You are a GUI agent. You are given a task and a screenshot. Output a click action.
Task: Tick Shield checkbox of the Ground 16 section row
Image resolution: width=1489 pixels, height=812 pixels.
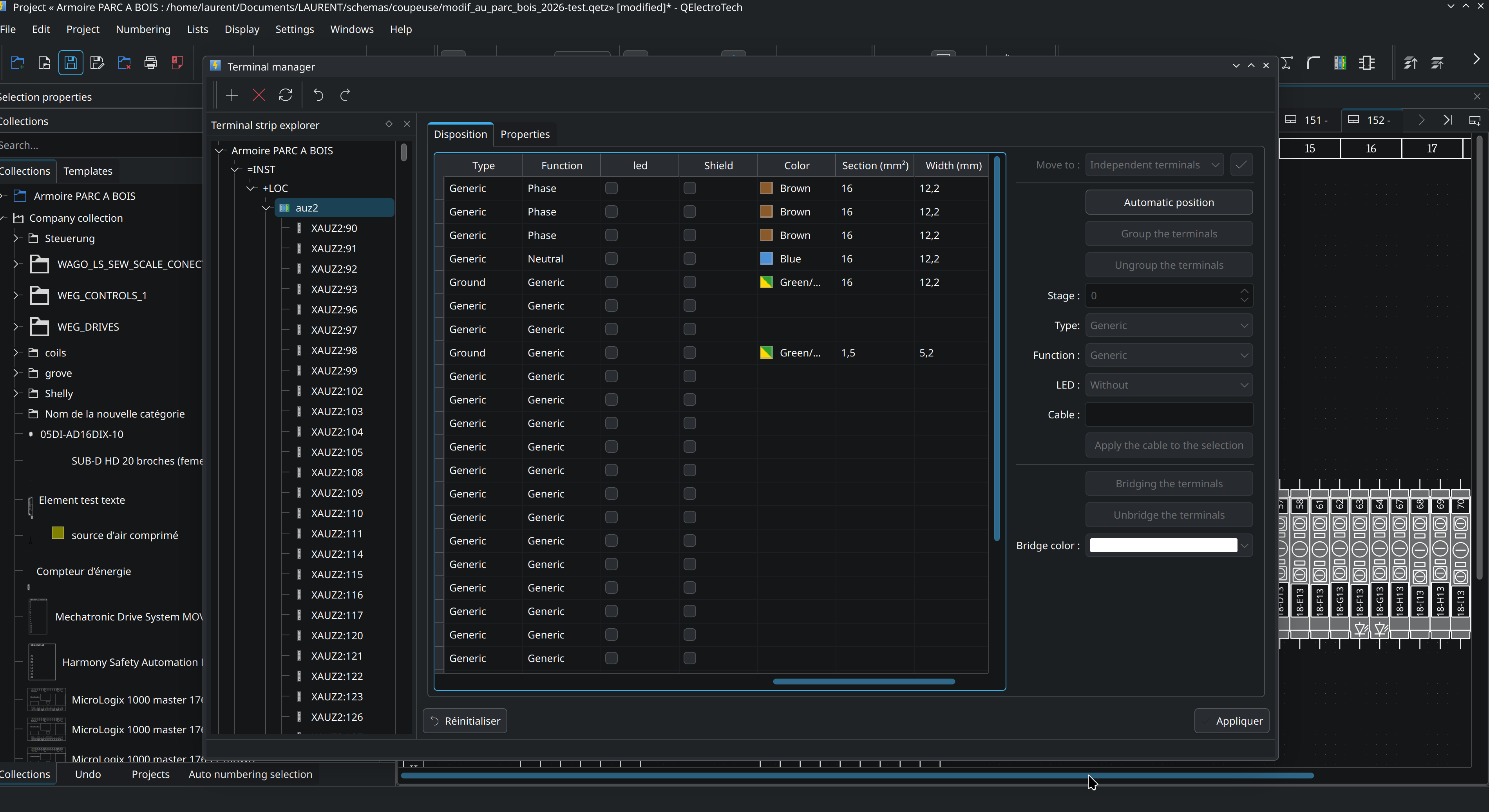[x=689, y=282]
